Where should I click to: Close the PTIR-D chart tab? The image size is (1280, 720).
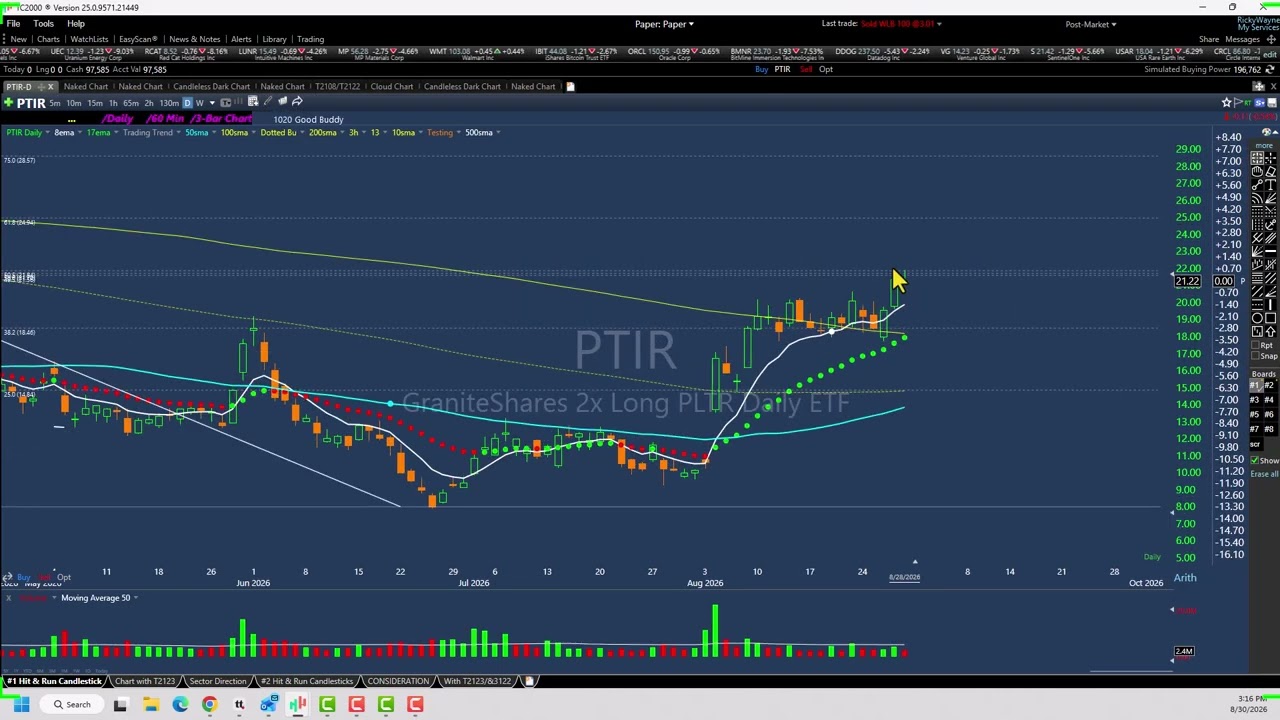tap(50, 86)
